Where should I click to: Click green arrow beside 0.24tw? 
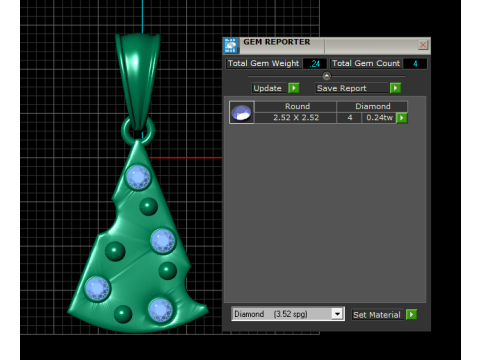coord(402,118)
